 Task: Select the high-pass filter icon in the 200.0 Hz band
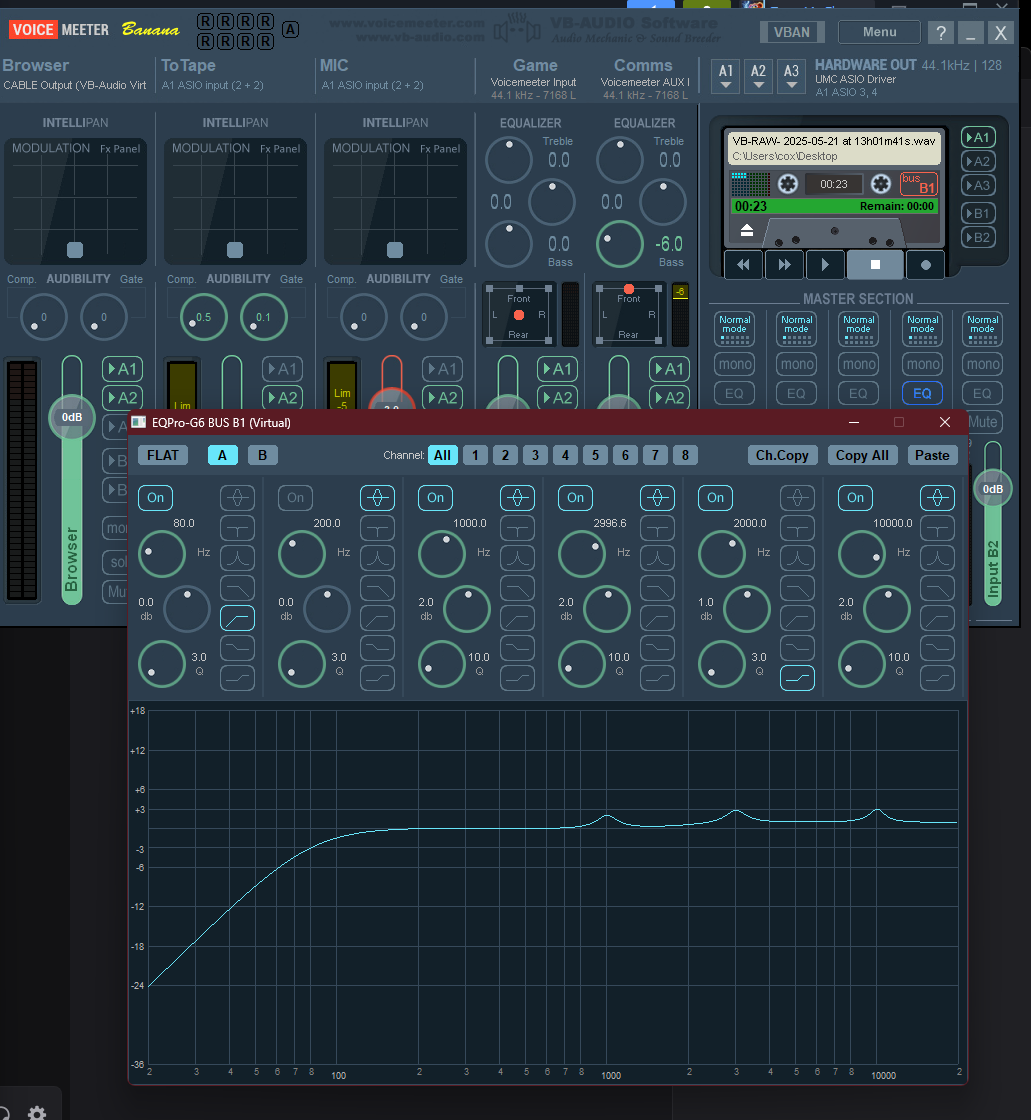377,618
